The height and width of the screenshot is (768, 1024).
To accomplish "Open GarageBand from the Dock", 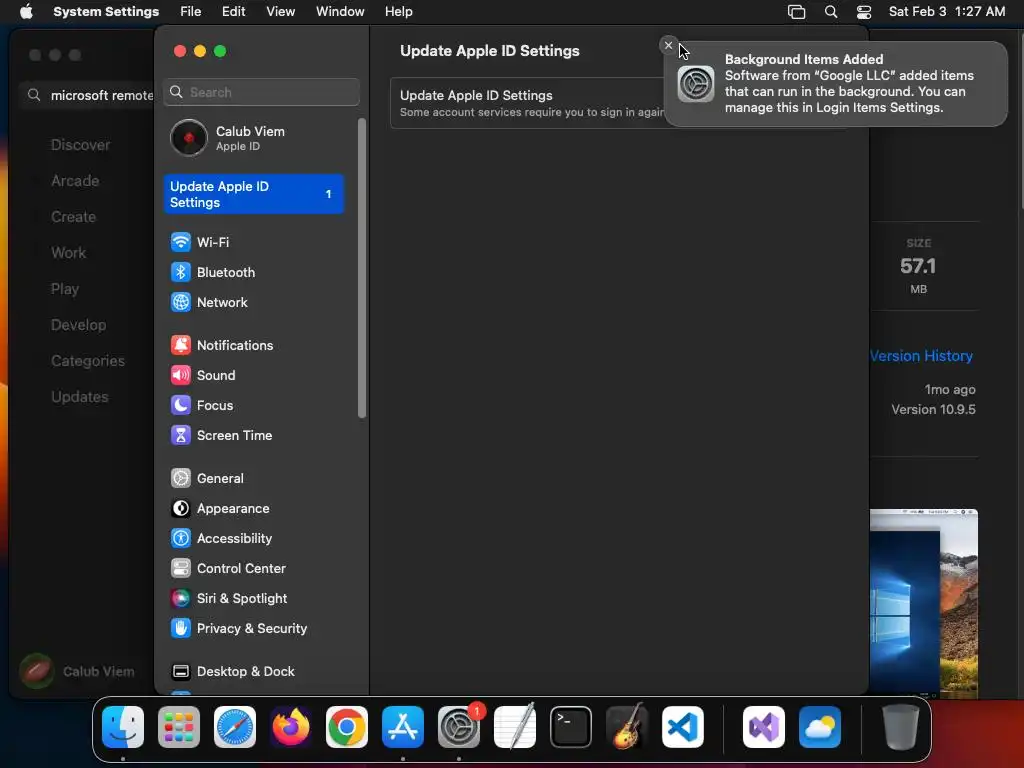I will pyautogui.click(x=627, y=727).
